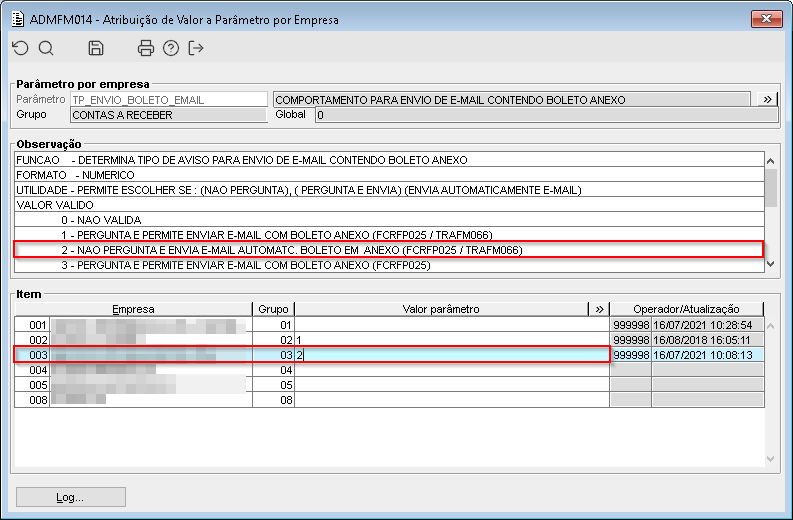Click the undo/refresh arrow toolbar icon

pyautogui.click(x=20, y=48)
